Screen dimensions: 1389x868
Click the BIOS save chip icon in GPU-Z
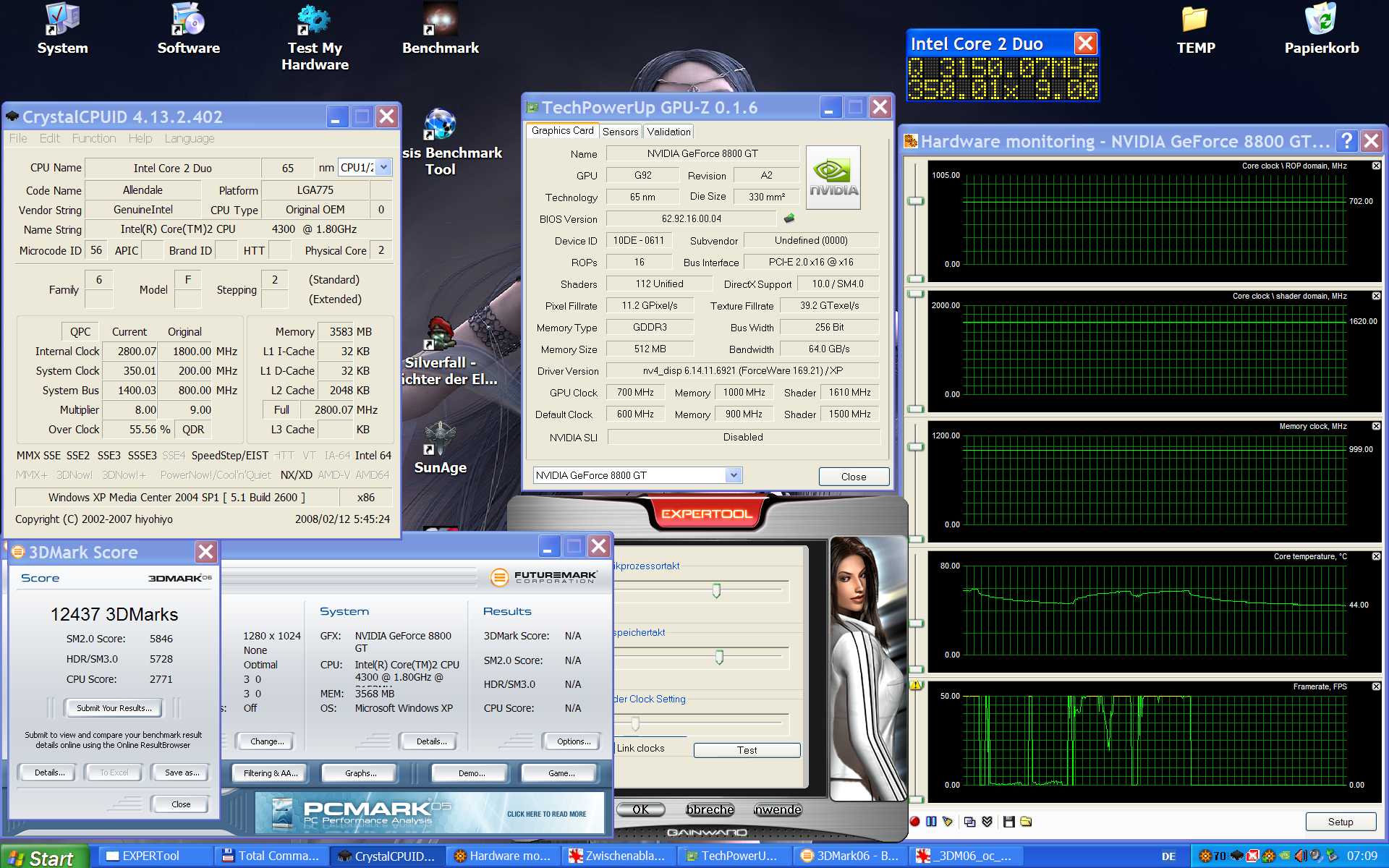tap(789, 218)
